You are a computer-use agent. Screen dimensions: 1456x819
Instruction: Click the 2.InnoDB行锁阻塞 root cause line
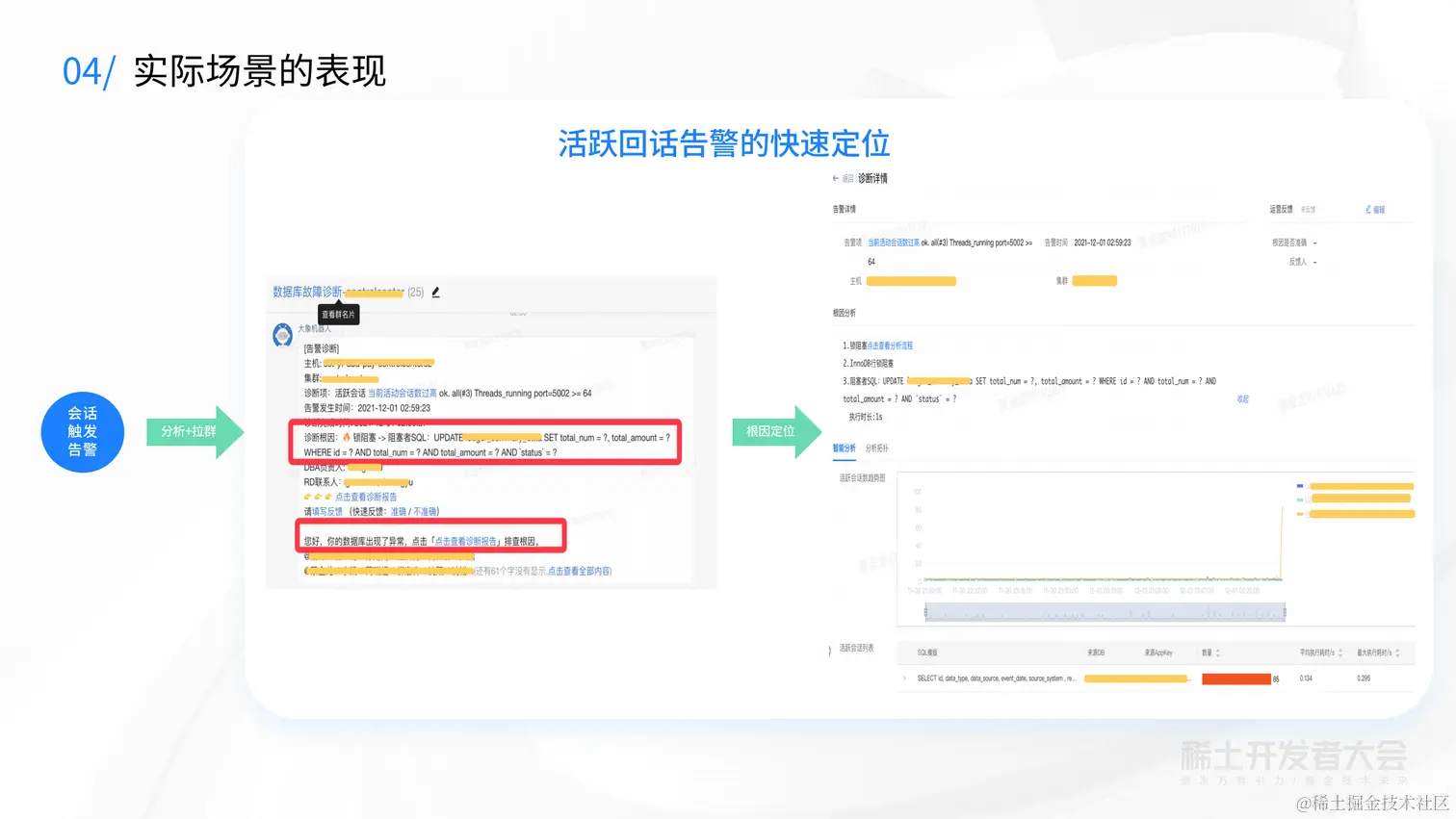coord(869,363)
